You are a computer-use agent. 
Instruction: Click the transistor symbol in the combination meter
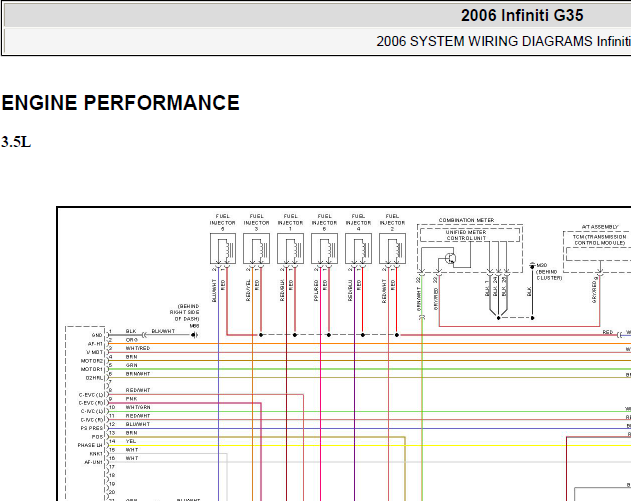451,258
